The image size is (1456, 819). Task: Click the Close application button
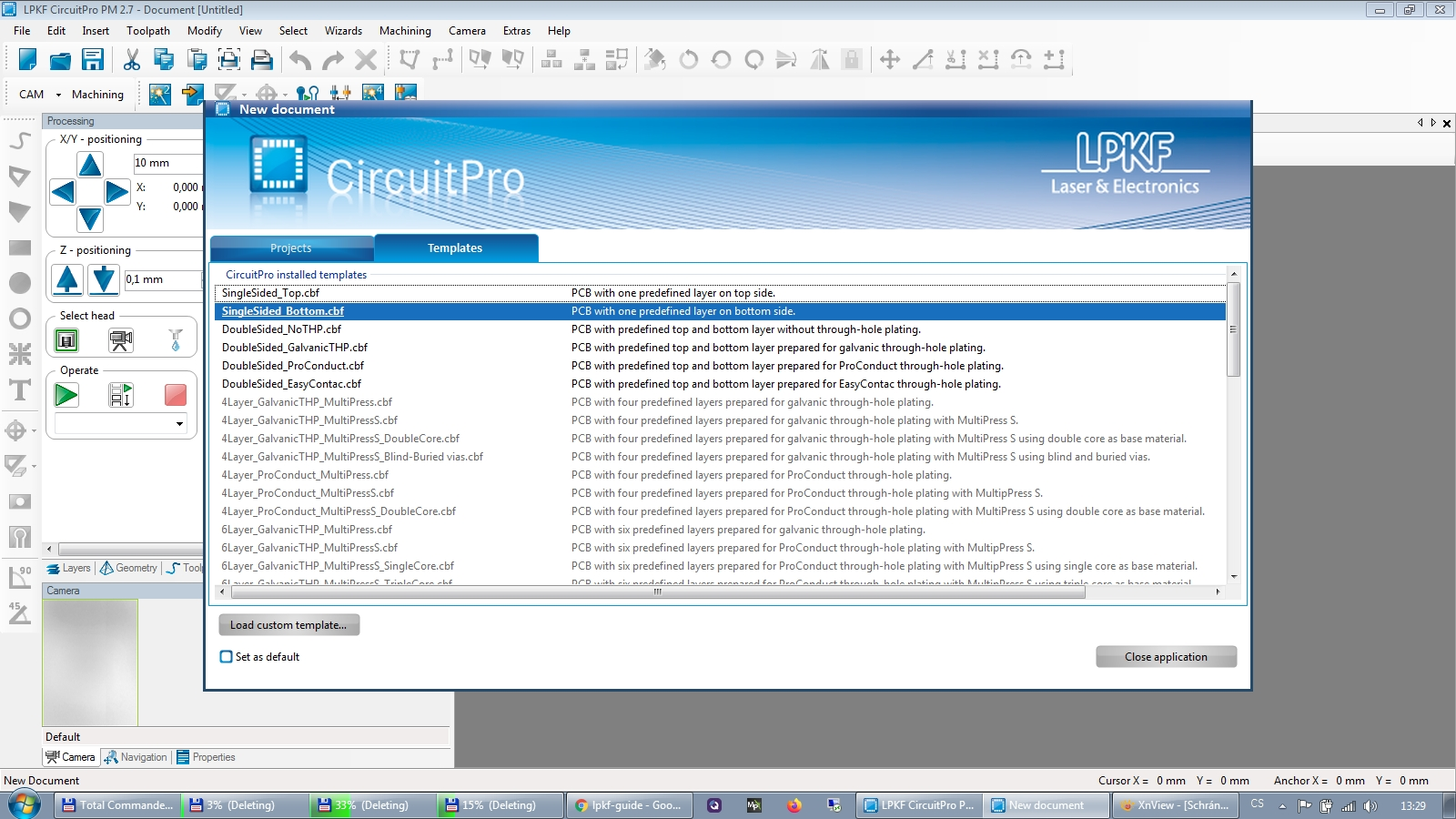(1166, 657)
